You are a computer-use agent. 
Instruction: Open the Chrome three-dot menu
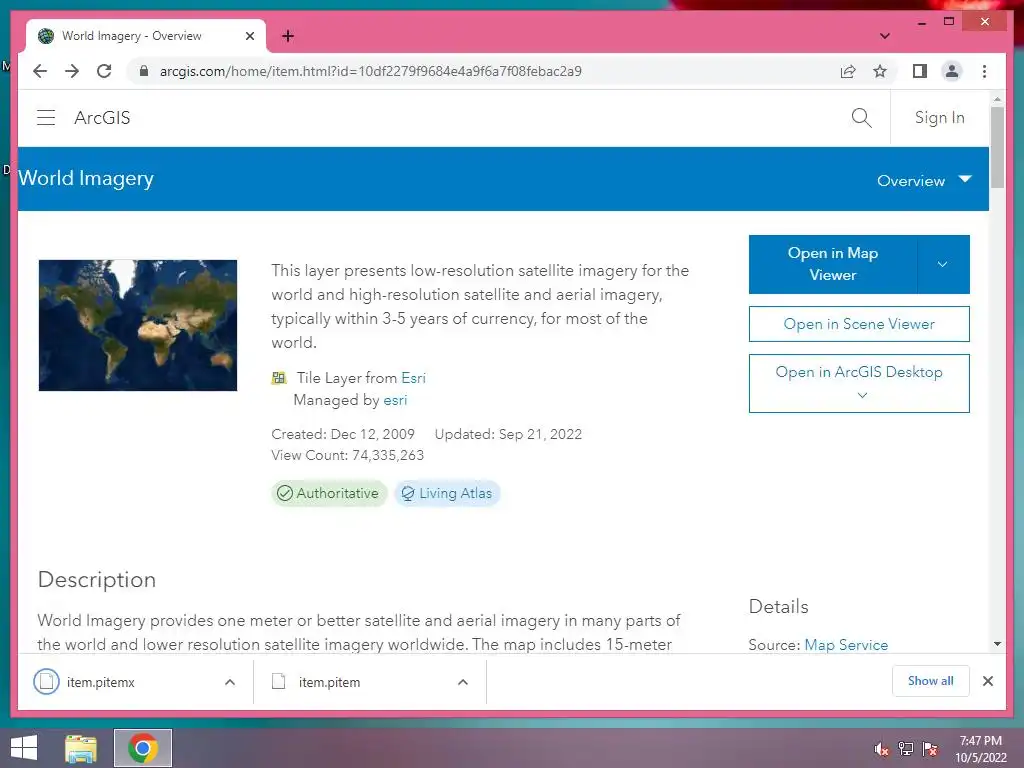(985, 71)
